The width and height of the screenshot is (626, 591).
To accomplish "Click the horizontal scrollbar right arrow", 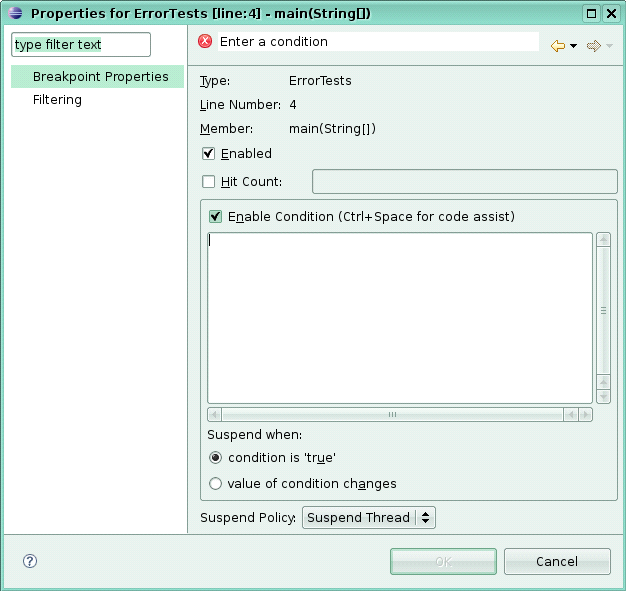I will pyautogui.click(x=586, y=414).
